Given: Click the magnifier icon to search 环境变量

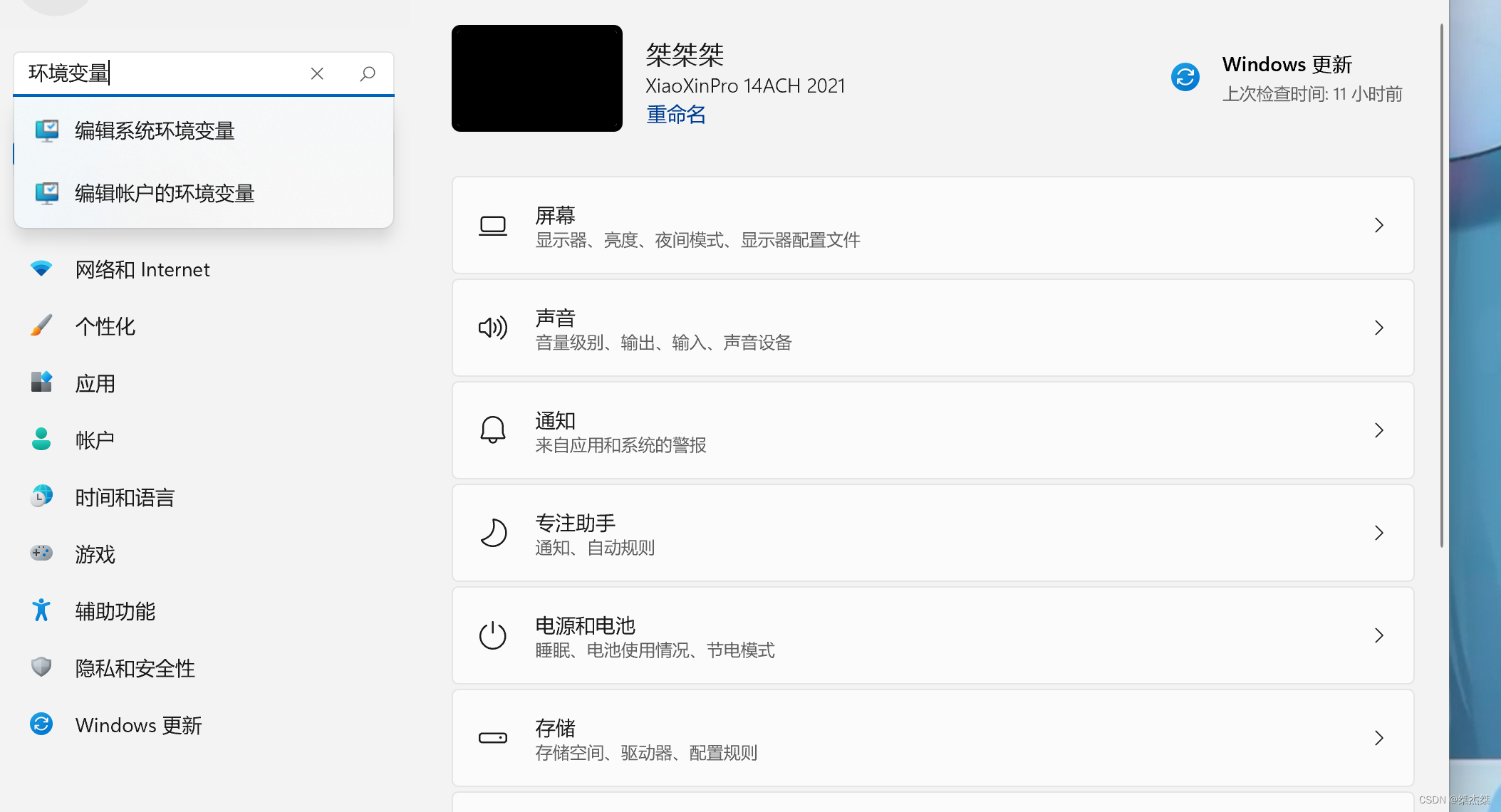Looking at the screenshot, I should coord(368,73).
